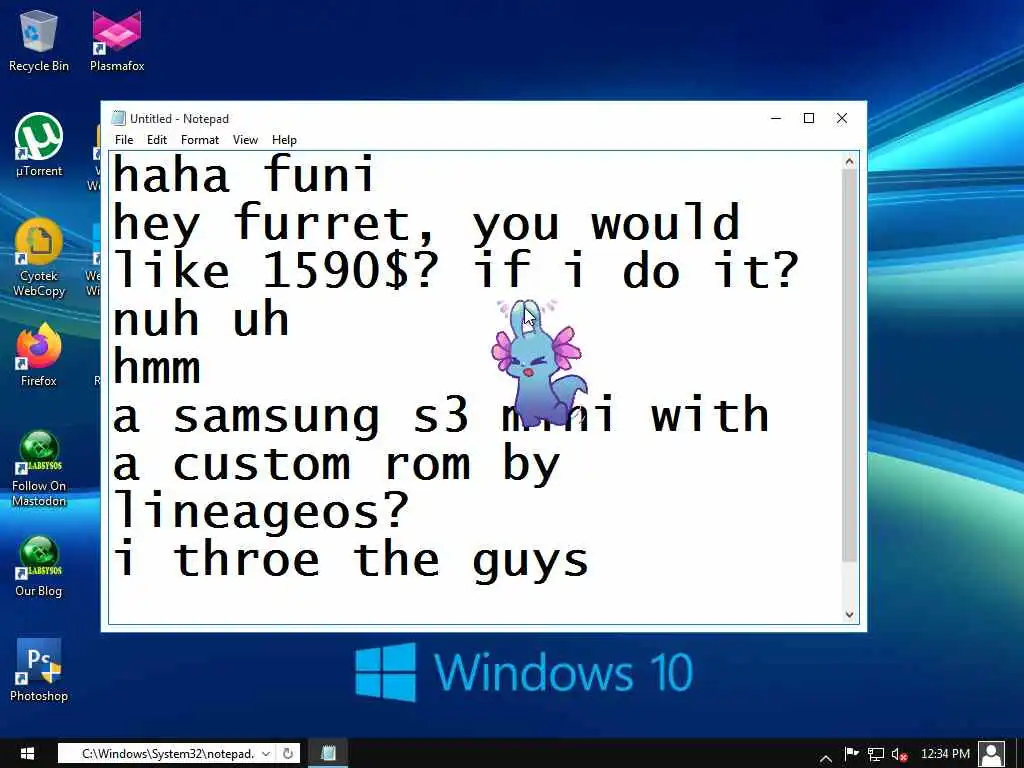The width and height of the screenshot is (1024, 768).
Task: Open the Edit menu in Notepad
Action: (157, 140)
